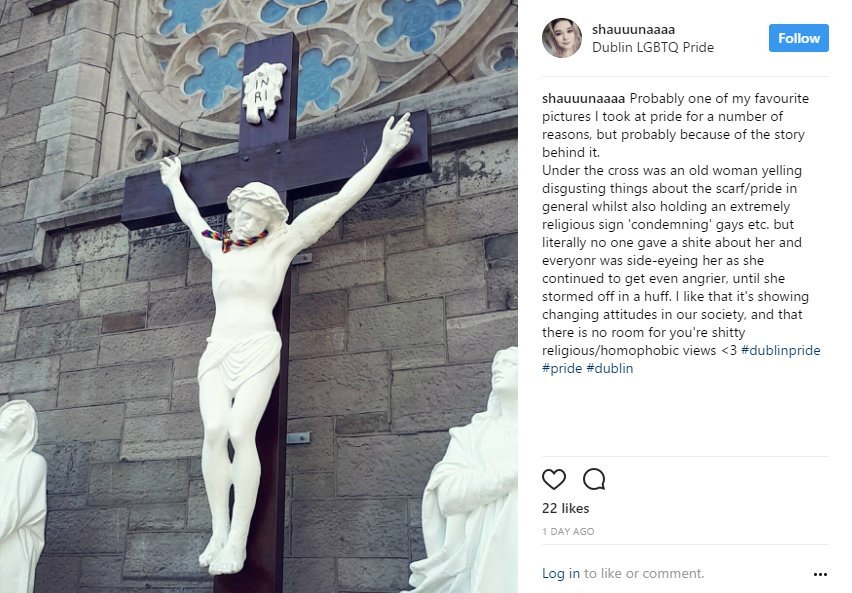Open the shauuunaaaa username in header

634,29
